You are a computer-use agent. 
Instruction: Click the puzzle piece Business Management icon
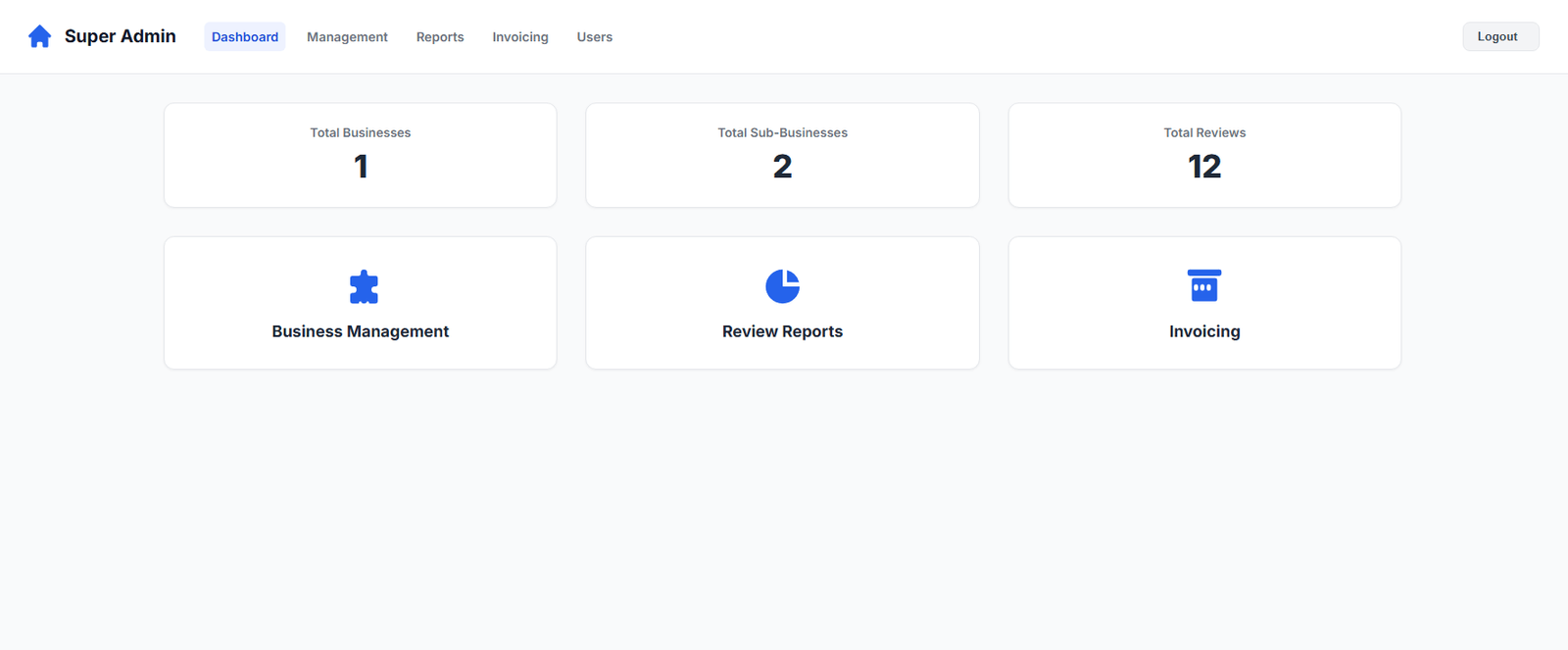tap(364, 286)
